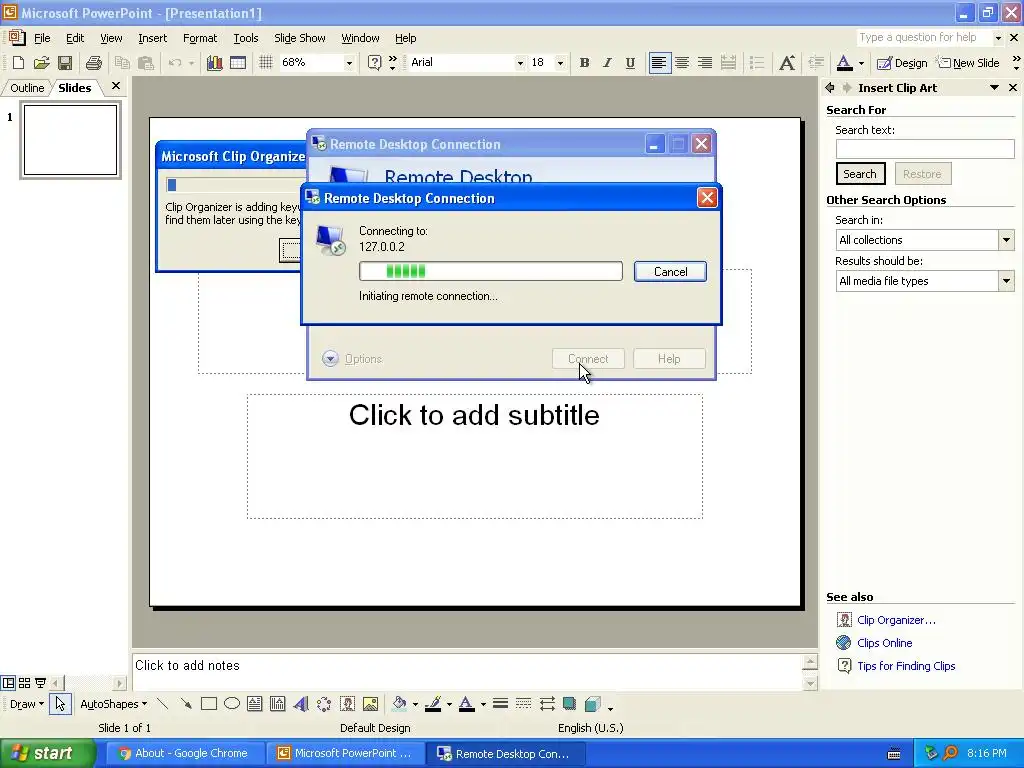Click the Search text input field
The image size is (1024, 768).
click(x=925, y=149)
